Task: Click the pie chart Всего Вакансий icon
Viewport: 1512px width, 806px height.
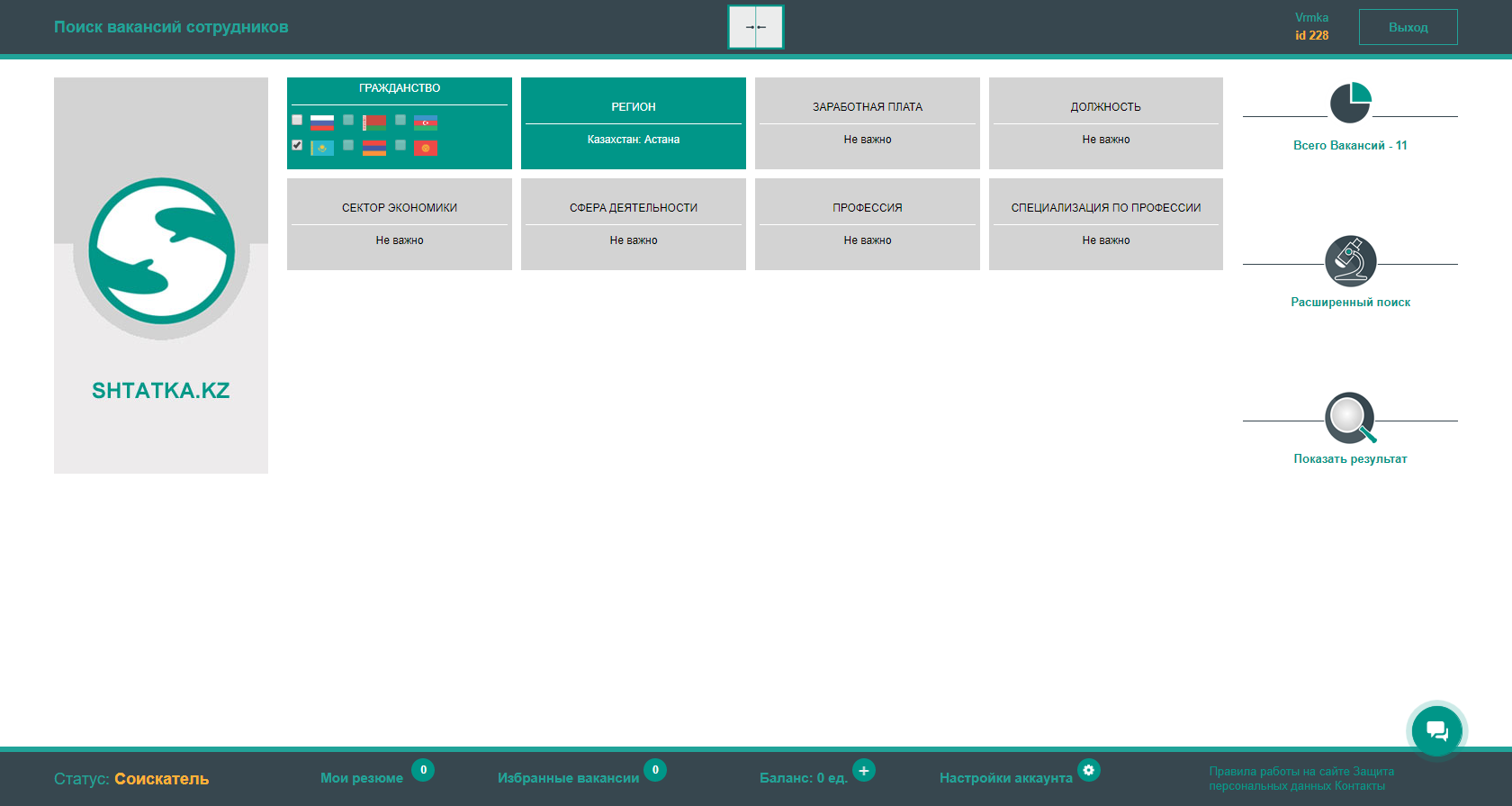Action: (x=1350, y=103)
